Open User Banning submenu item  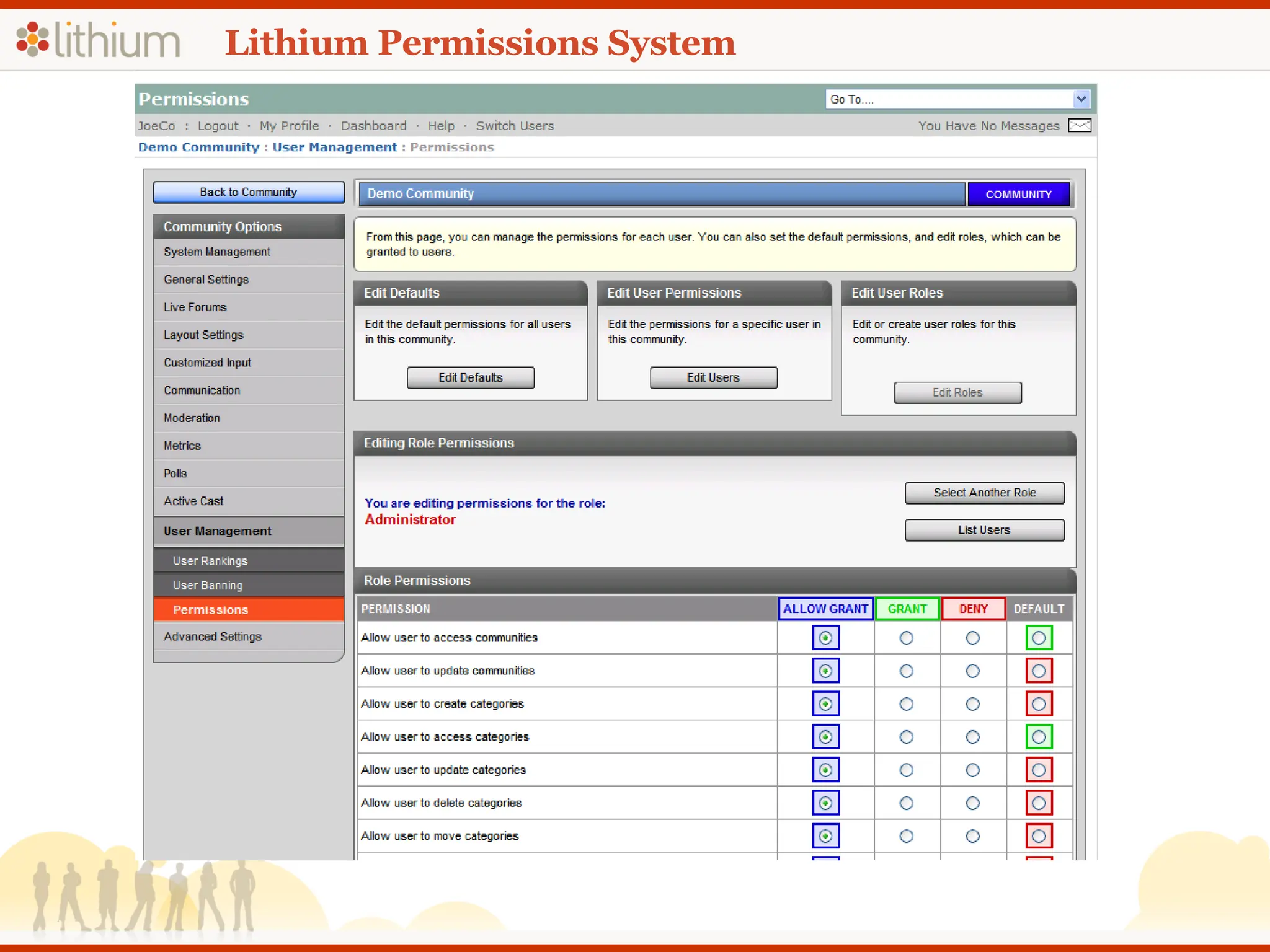tap(249, 586)
